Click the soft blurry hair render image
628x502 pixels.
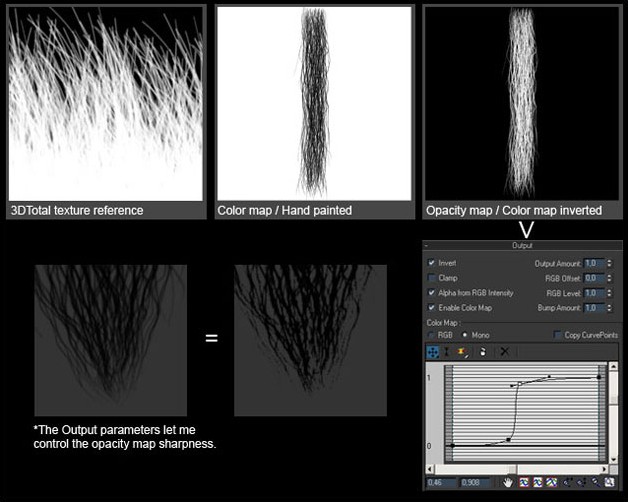click(x=111, y=340)
